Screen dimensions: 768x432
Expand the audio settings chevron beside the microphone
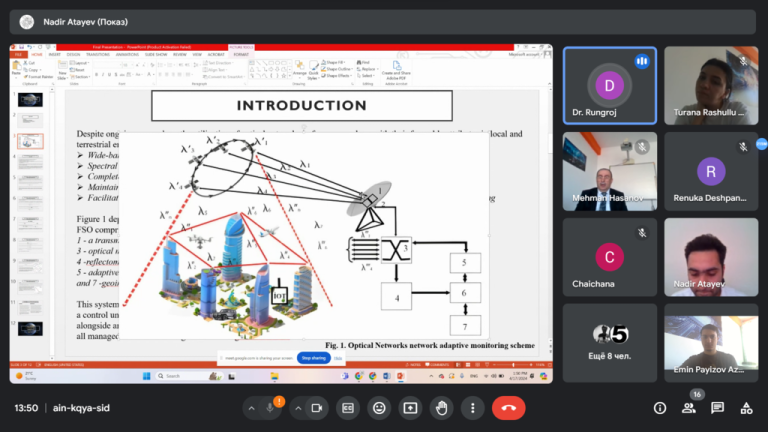click(251, 408)
